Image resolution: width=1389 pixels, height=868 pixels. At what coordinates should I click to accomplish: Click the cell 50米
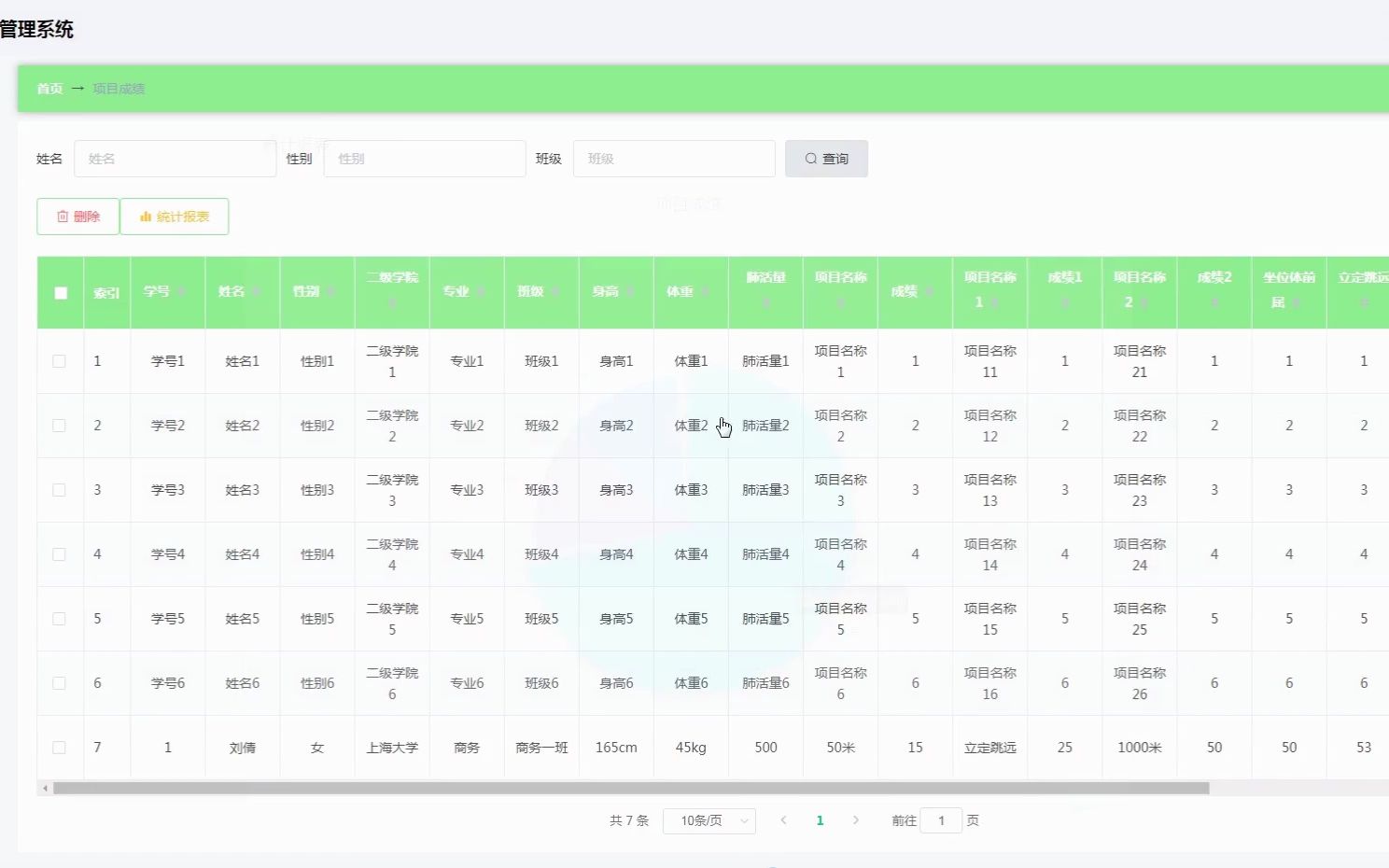[x=840, y=748]
